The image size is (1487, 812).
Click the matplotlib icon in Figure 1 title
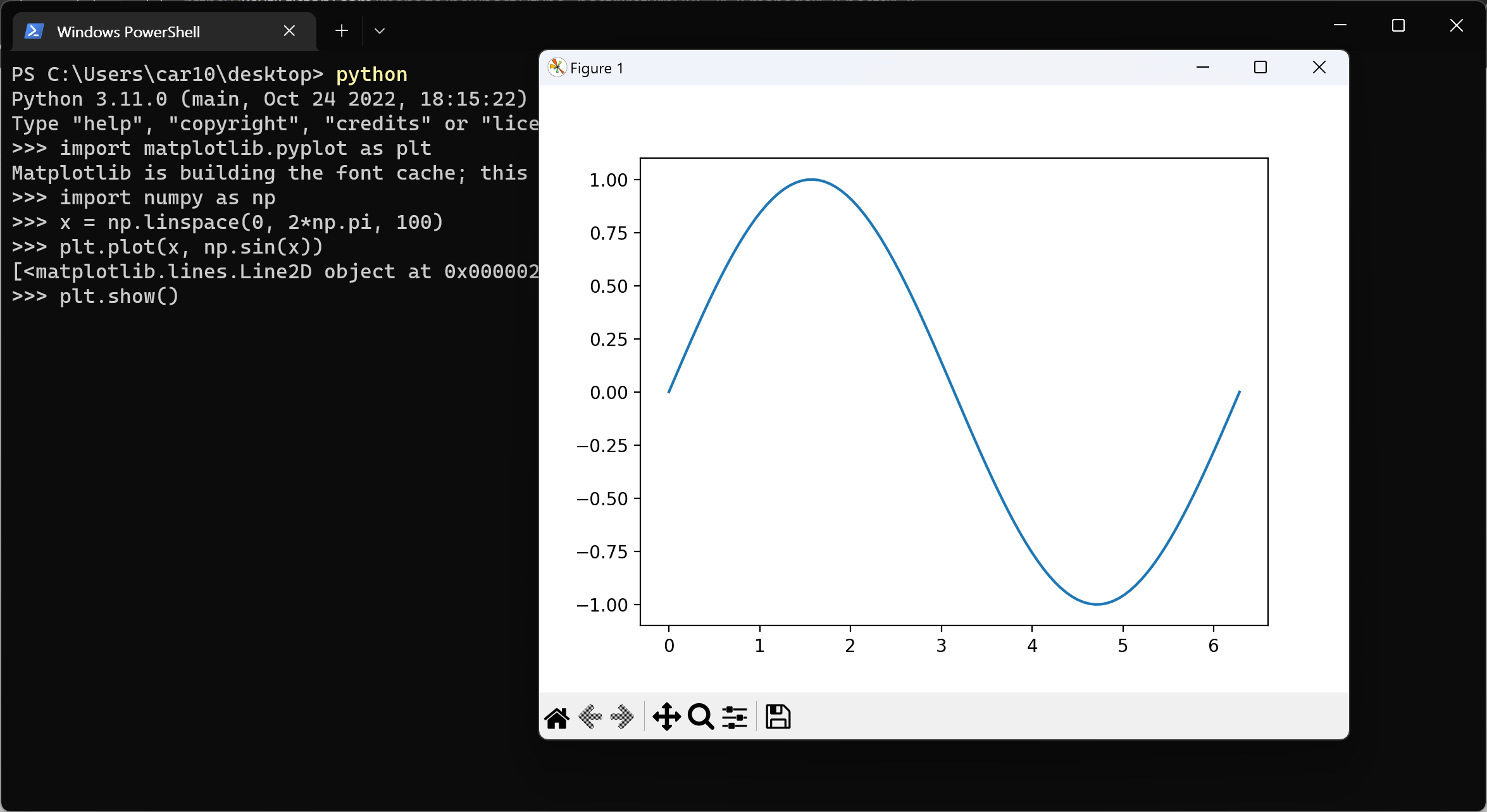tap(557, 68)
